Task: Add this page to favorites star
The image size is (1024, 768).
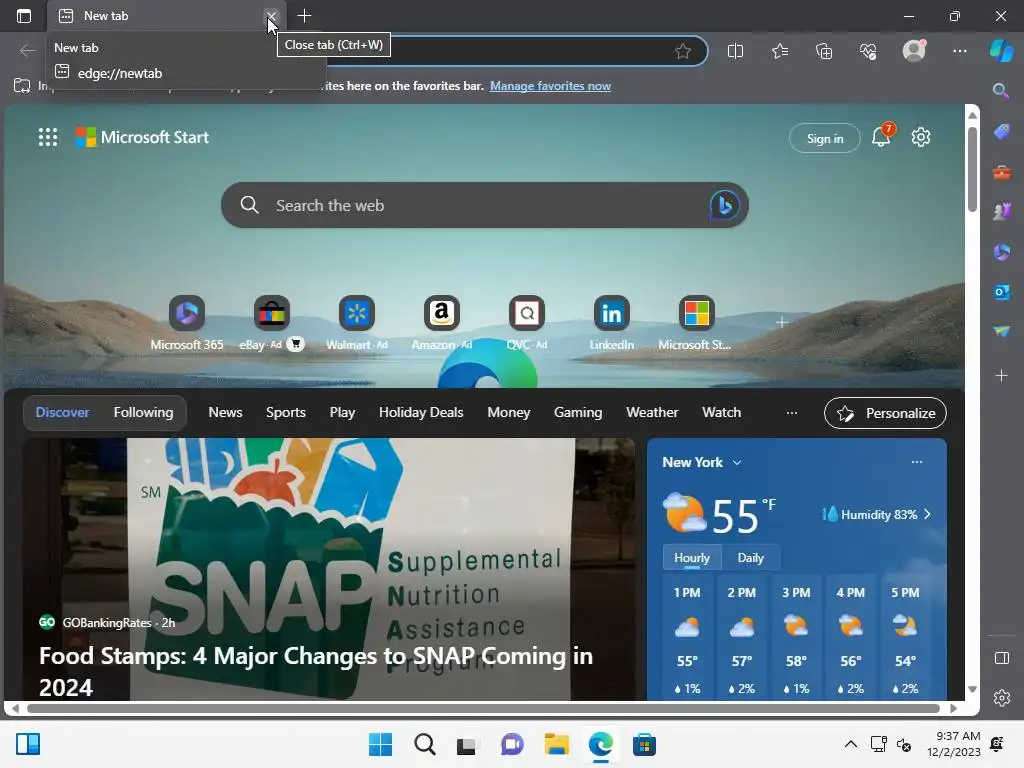Action: click(x=683, y=51)
